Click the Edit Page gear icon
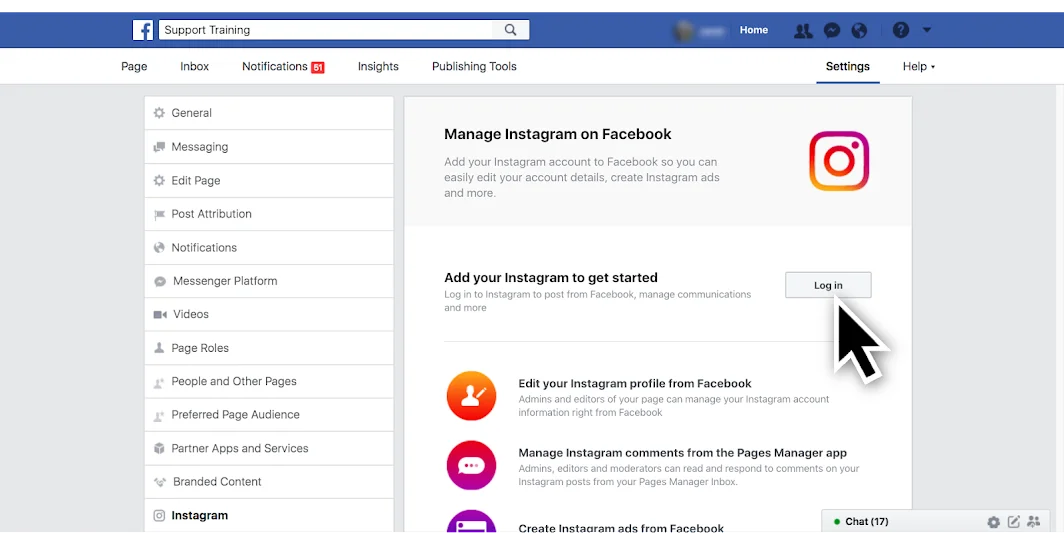 click(x=159, y=181)
